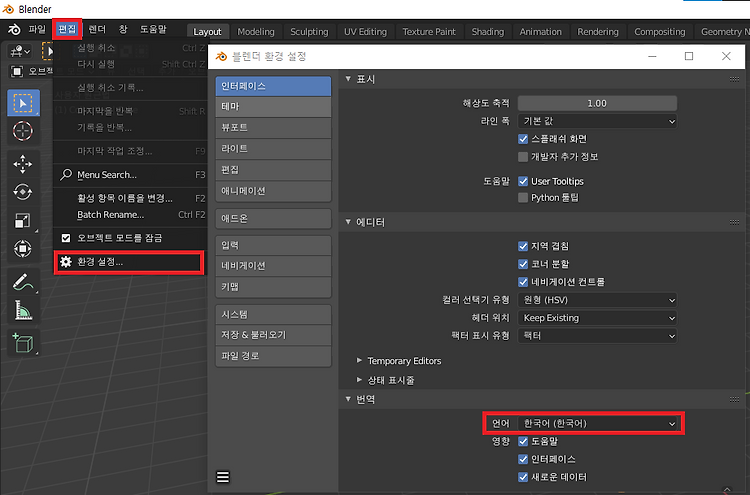Image resolution: width=750 pixels, height=495 pixels.
Task: Click the magnifier icon of Menu Search
Action: point(66,175)
